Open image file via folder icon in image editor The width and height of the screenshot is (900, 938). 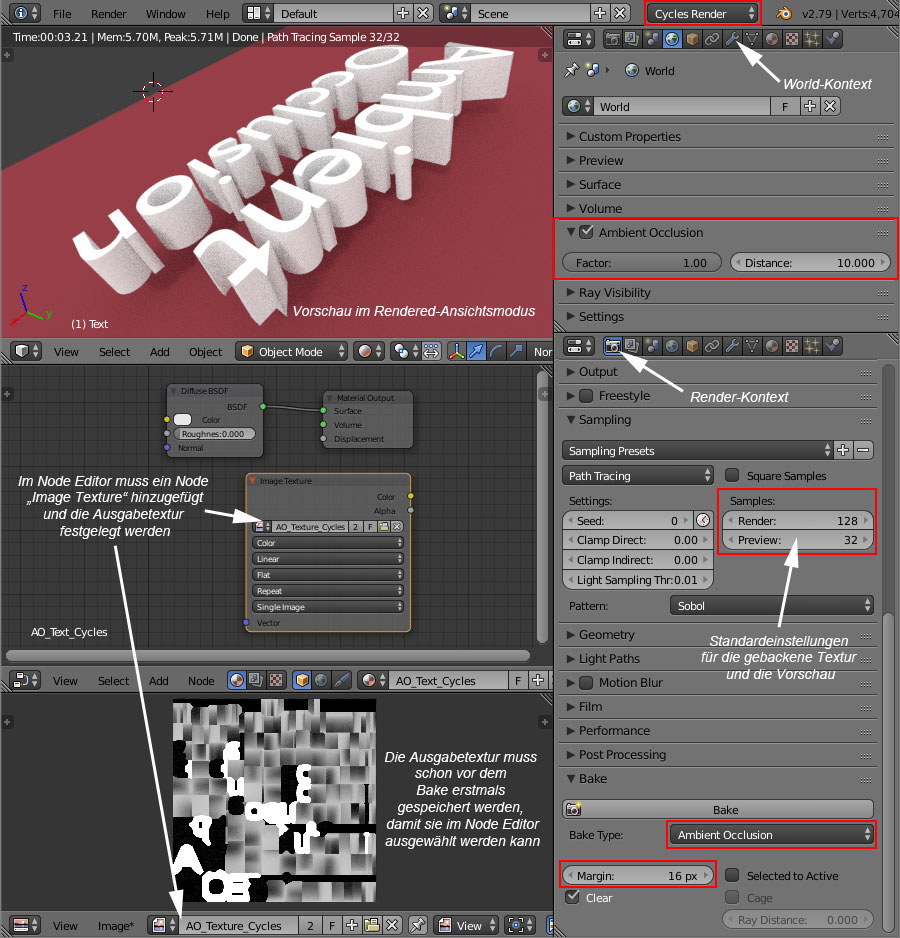tap(372, 925)
